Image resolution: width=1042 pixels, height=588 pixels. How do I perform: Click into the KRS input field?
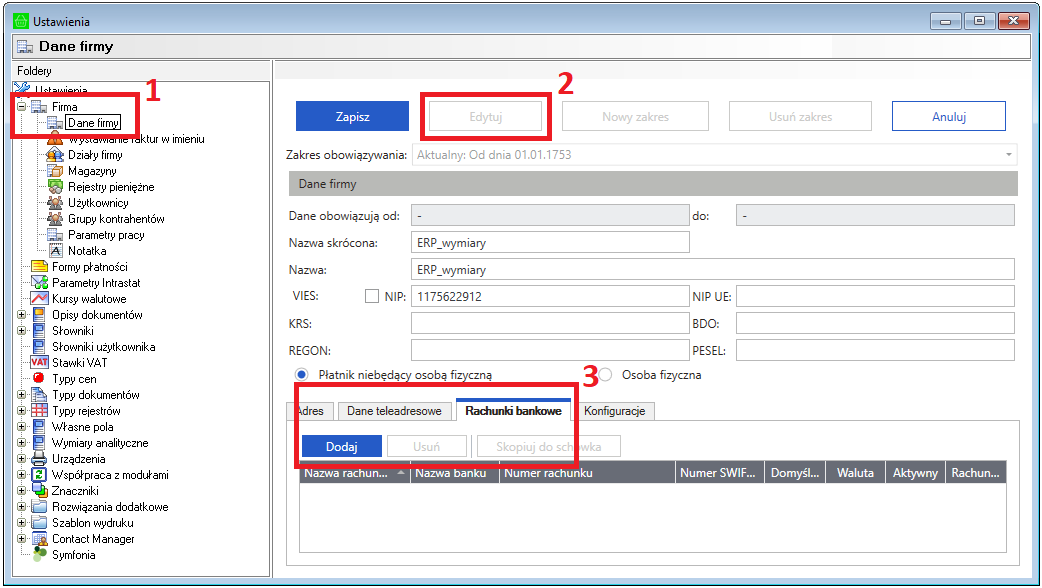549,324
